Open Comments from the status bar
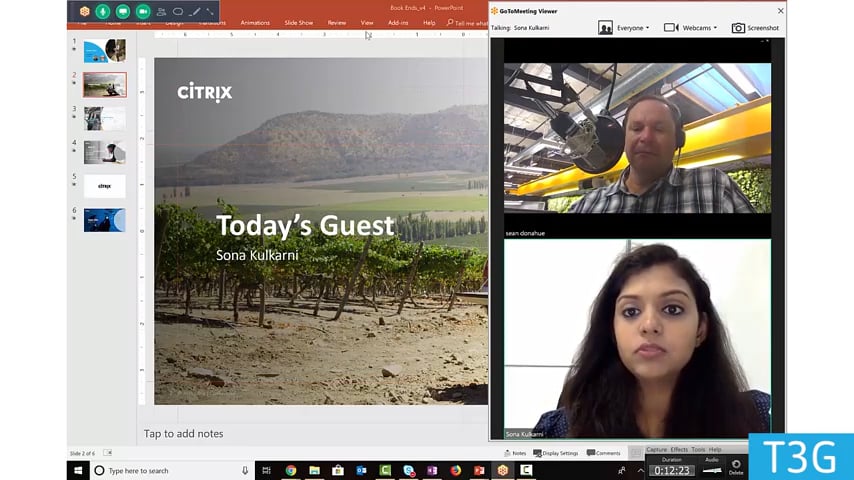854x480 pixels. click(603, 453)
